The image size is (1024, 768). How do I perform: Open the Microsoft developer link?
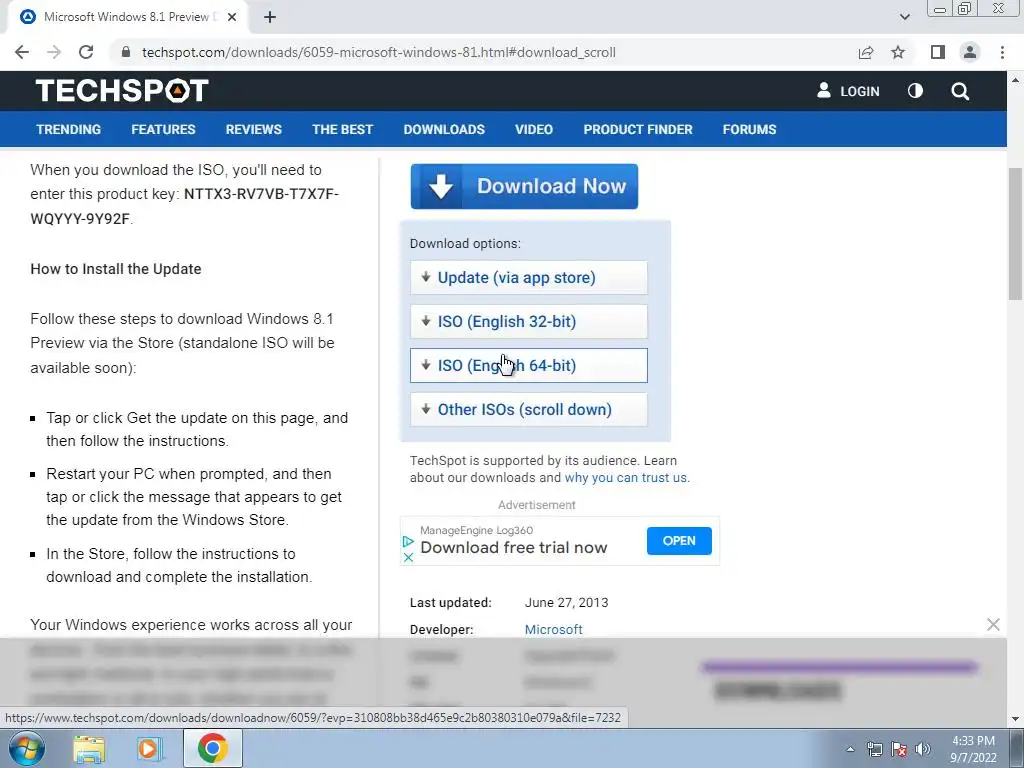click(553, 630)
